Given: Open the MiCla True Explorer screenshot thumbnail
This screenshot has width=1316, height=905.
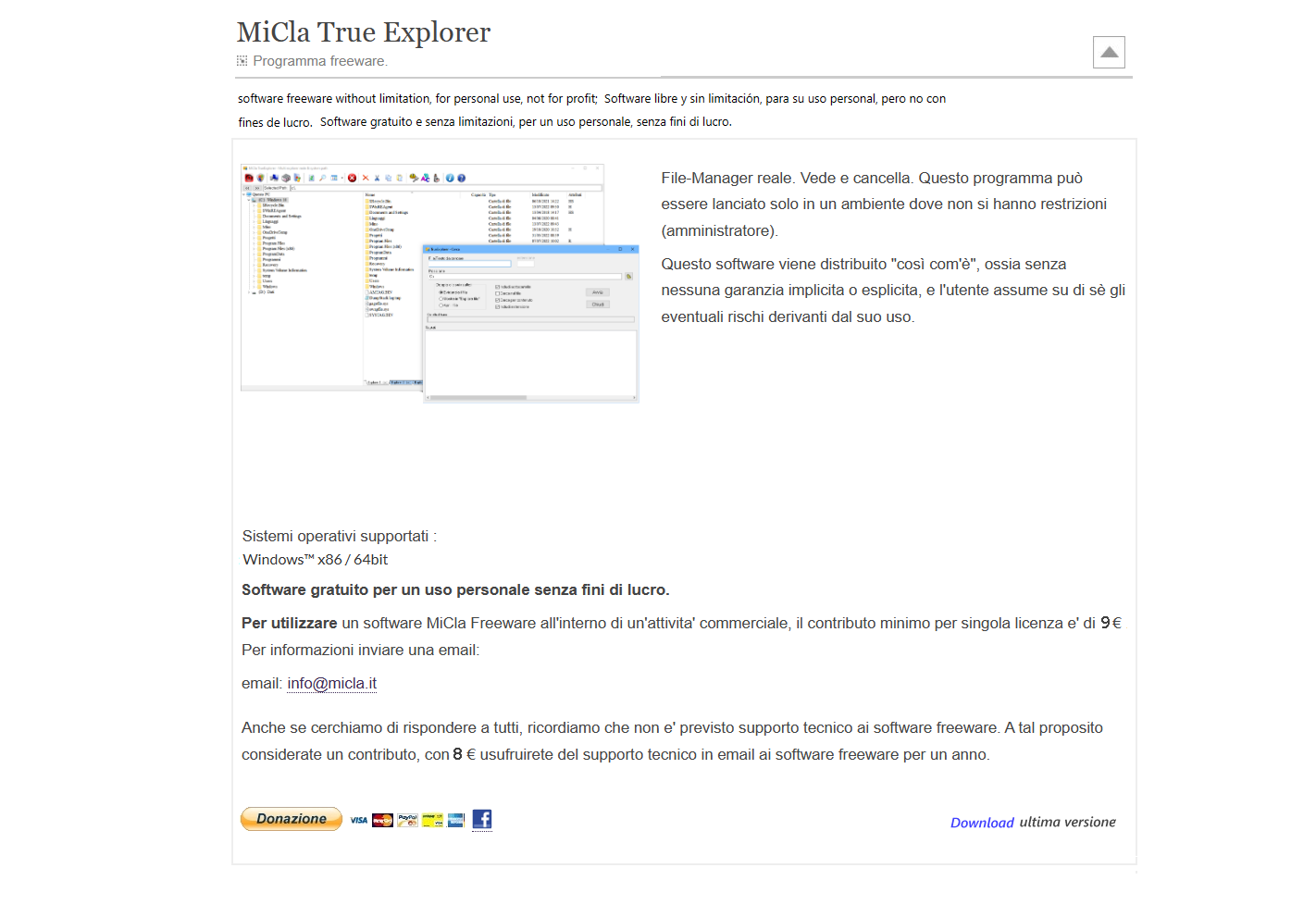Looking at the screenshot, I should [440, 283].
